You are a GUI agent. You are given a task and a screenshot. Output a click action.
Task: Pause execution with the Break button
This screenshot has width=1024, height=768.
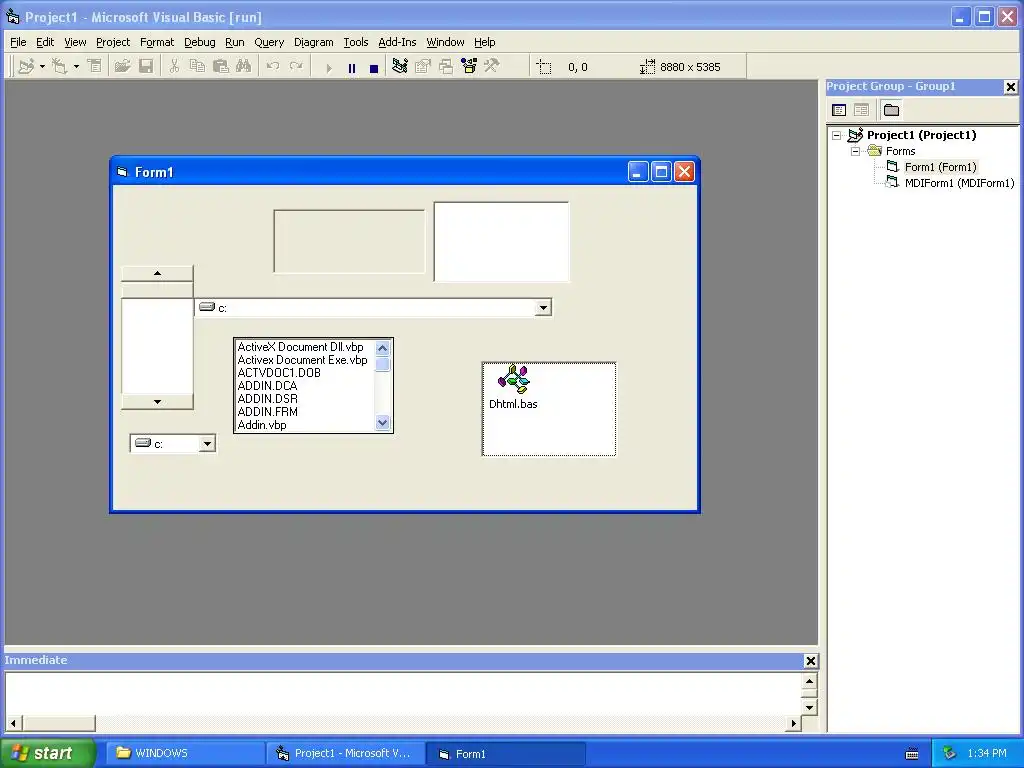pyautogui.click(x=351, y=68)
